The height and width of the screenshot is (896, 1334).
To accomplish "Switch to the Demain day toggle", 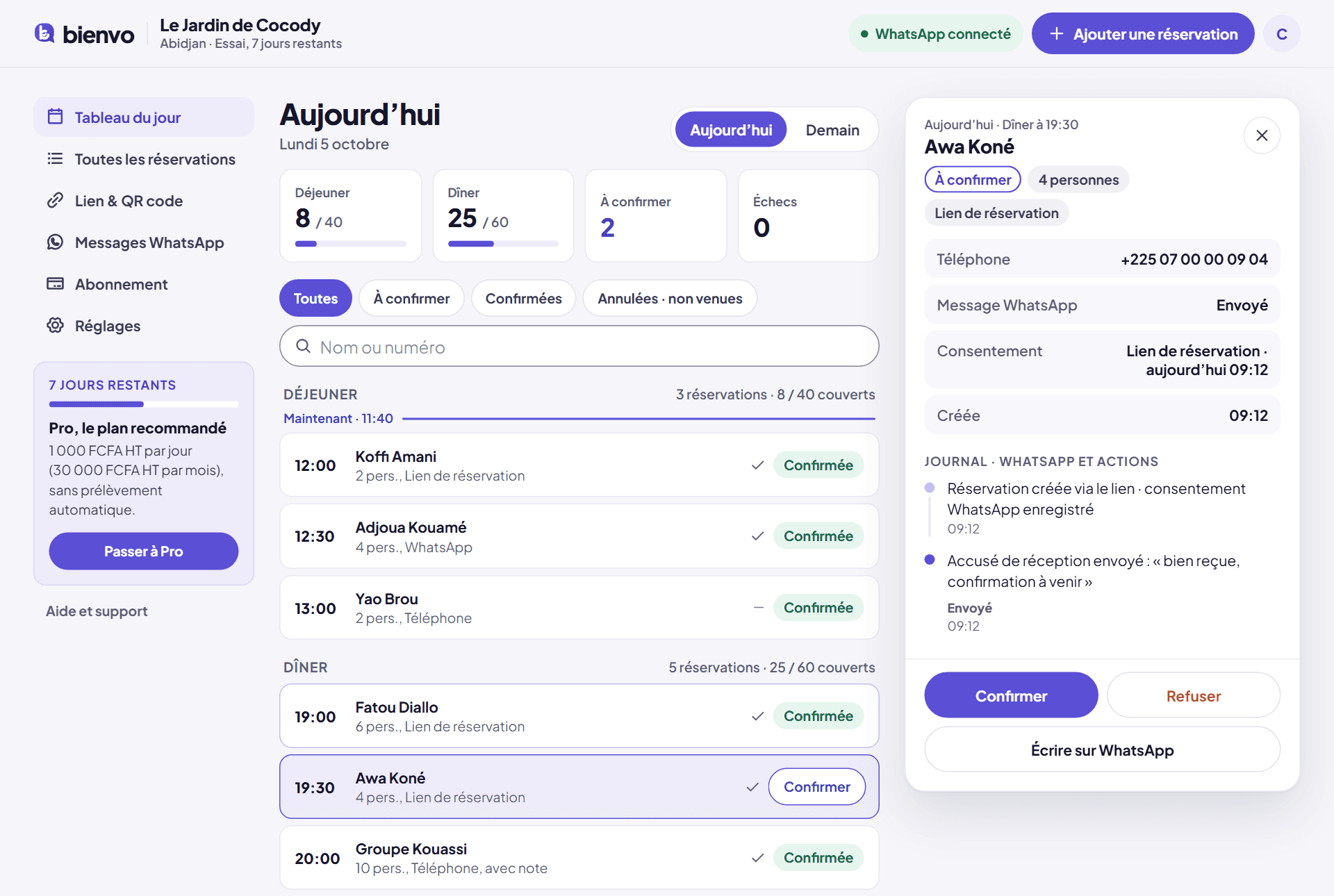I will (832, 130).
